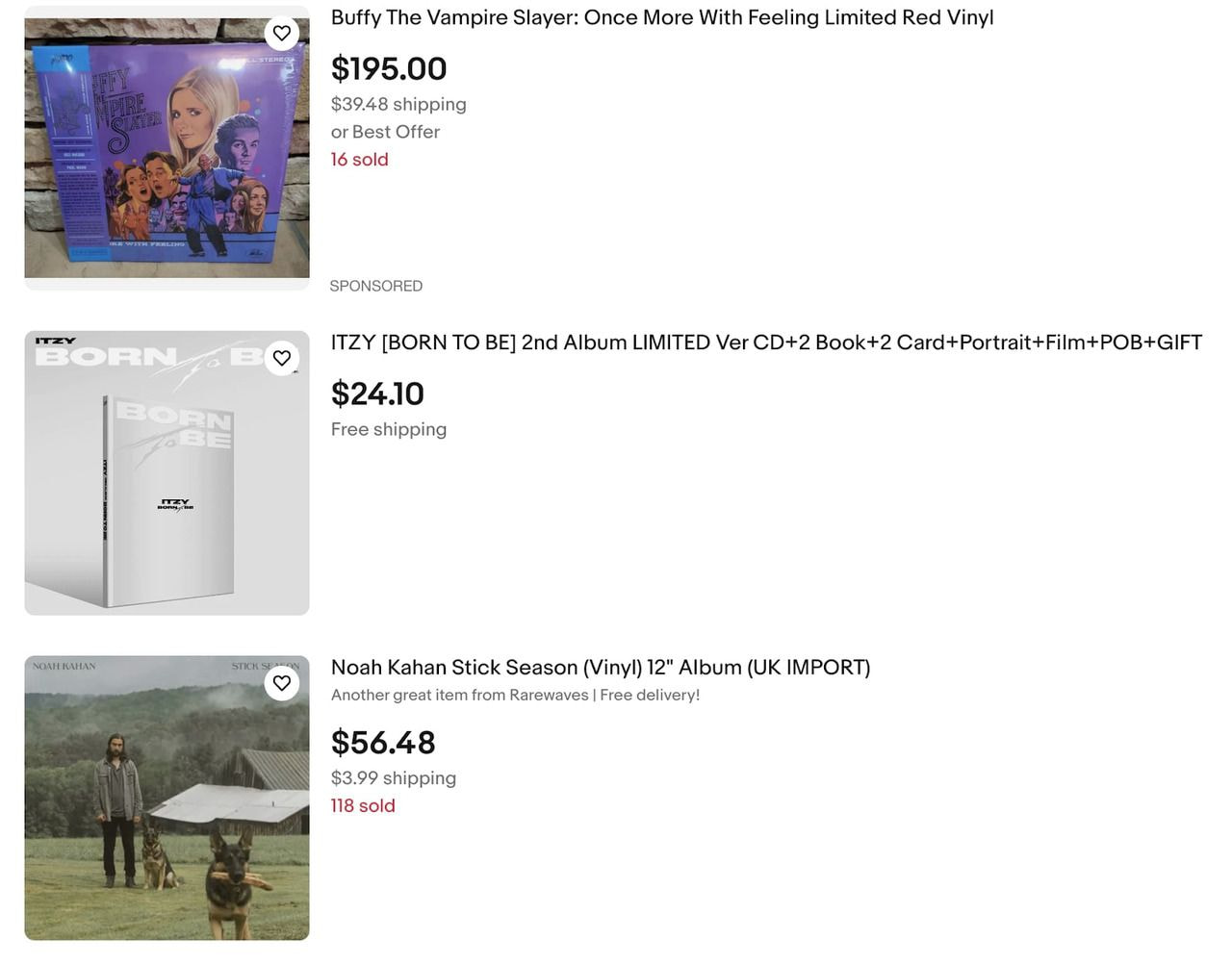
Task: Click the heart on the ITZY album listing
Action: click(x=281, y=357)
